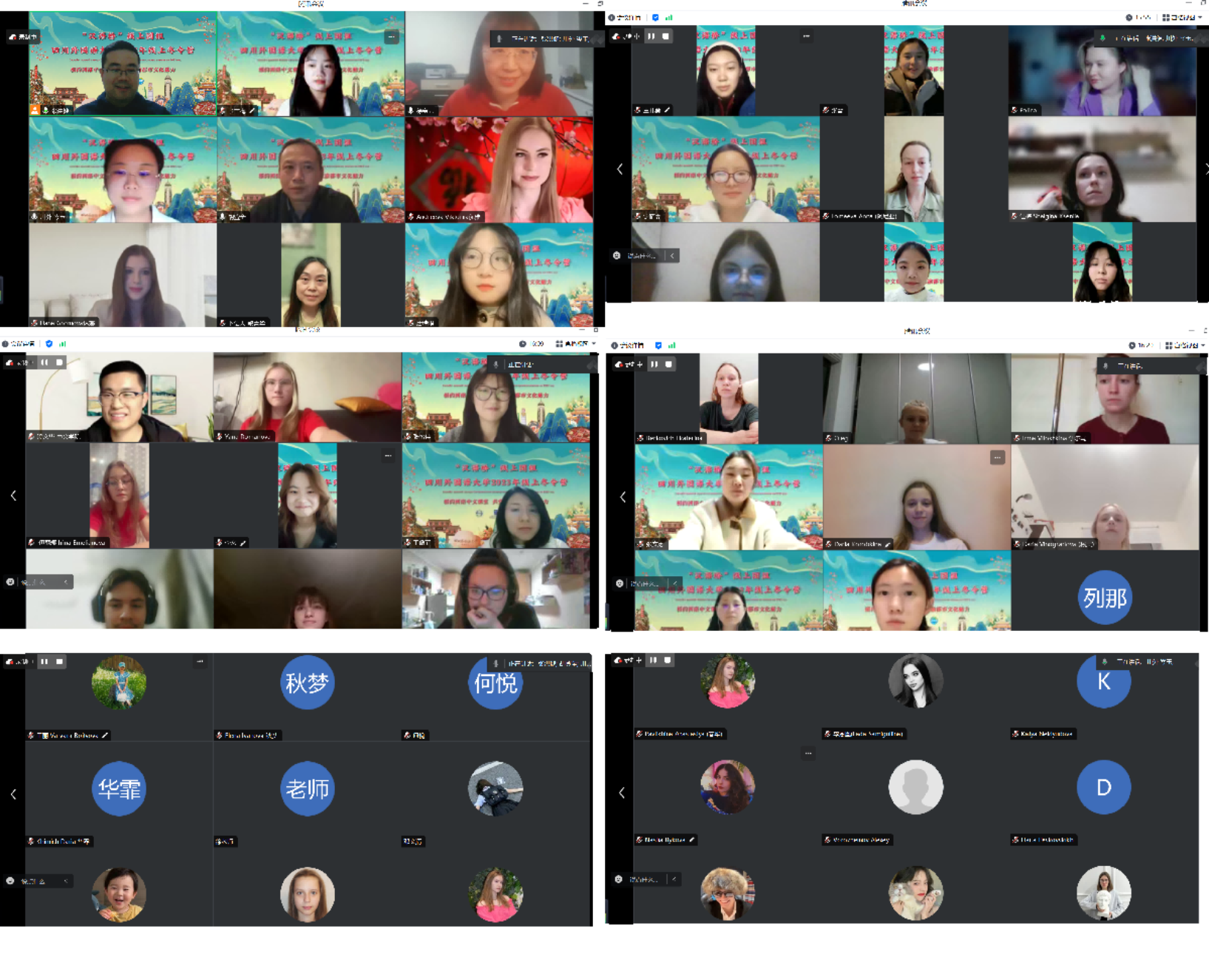Click smiley emoji icon in middle-left window
Image resolution: width=1209 pixels, height=980 pixels.
point(10,582)
